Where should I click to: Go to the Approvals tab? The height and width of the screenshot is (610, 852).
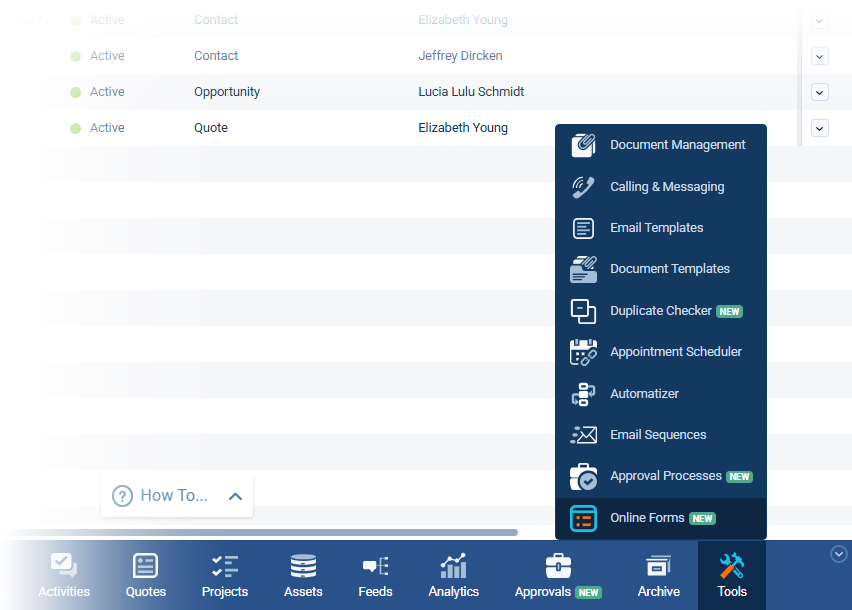tap(557, 576)
